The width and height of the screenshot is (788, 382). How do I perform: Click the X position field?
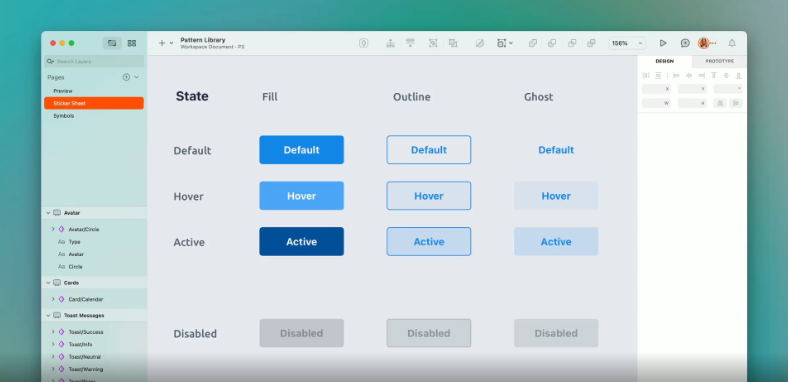656,89
